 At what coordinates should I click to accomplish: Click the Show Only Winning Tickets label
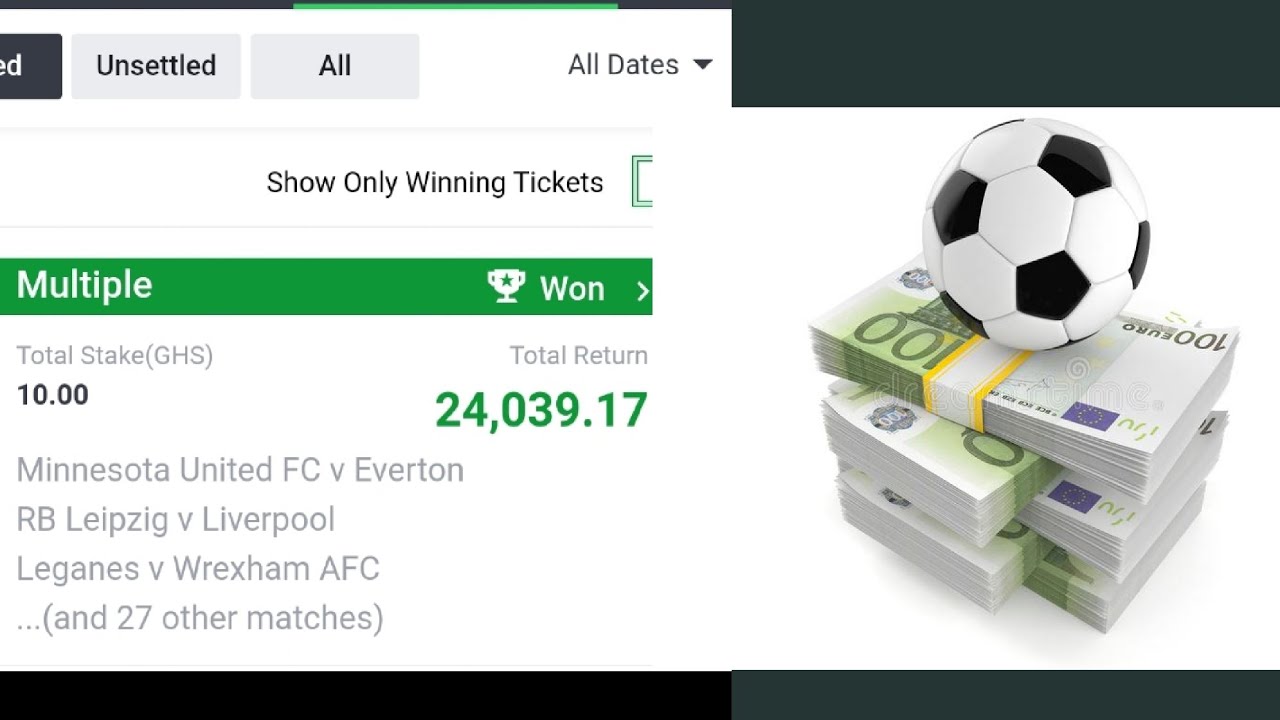[435, 183]
